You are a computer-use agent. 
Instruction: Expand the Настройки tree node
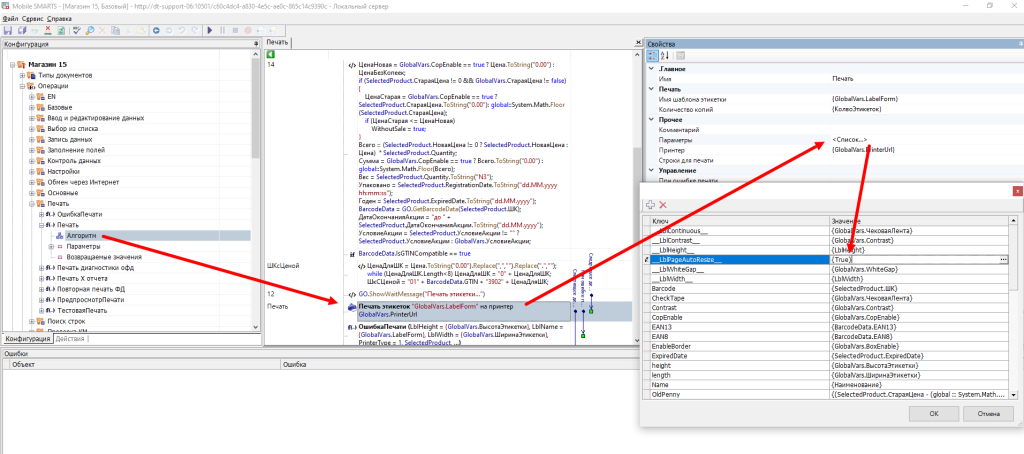[31, 172]
